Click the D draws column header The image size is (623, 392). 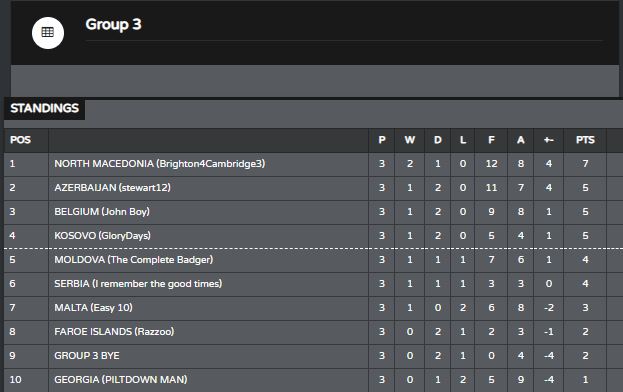tap(437, 140)
